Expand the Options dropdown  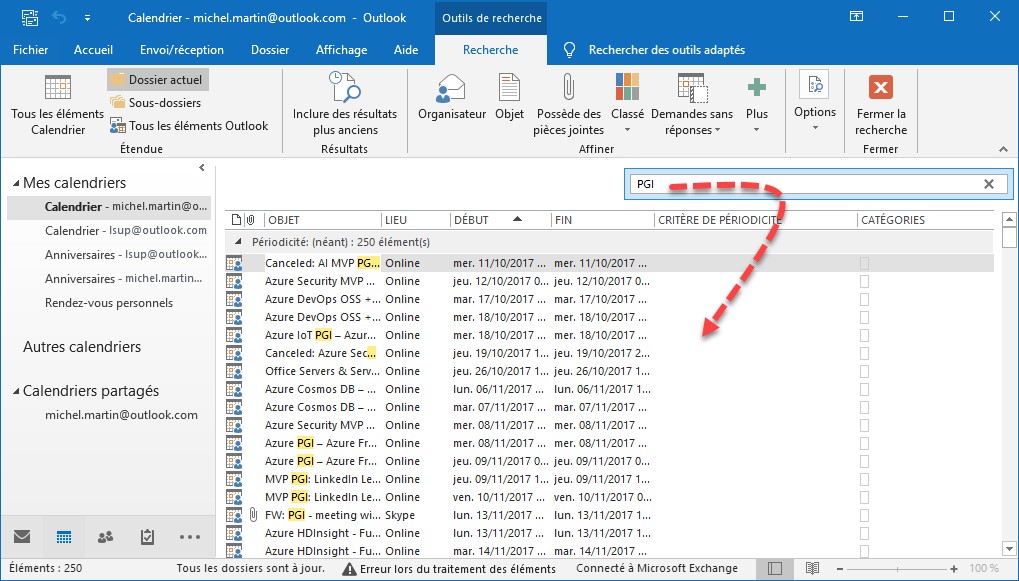[814, 103]
